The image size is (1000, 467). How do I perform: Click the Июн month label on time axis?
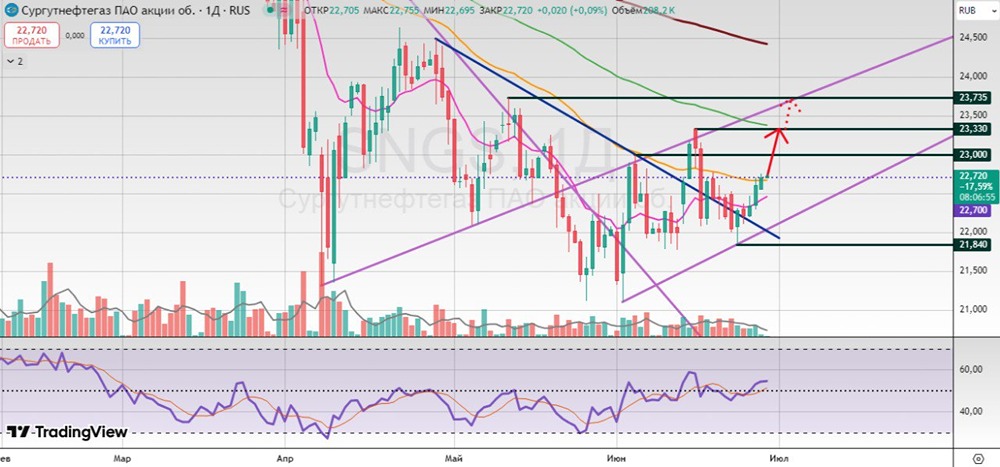click(x=617, y=458)
